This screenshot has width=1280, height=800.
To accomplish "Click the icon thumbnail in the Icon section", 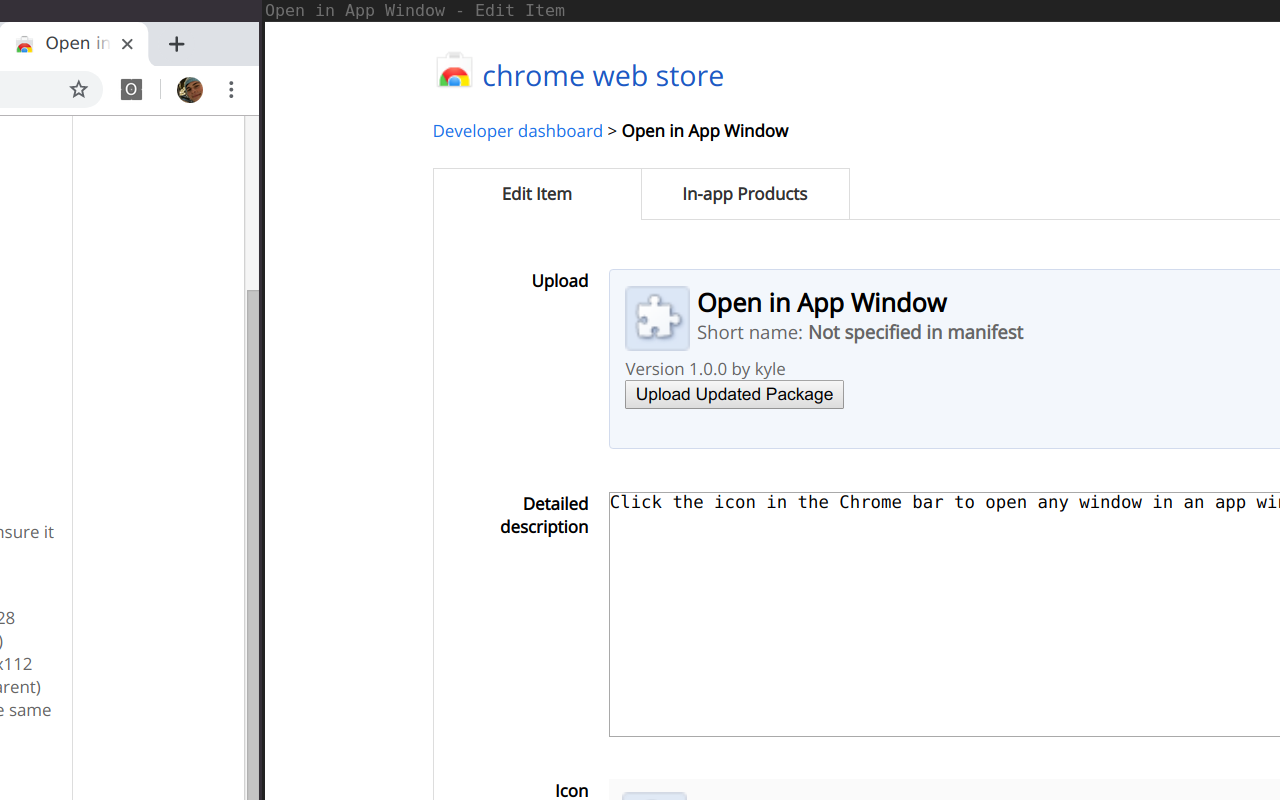I will (x=654, y=797).
